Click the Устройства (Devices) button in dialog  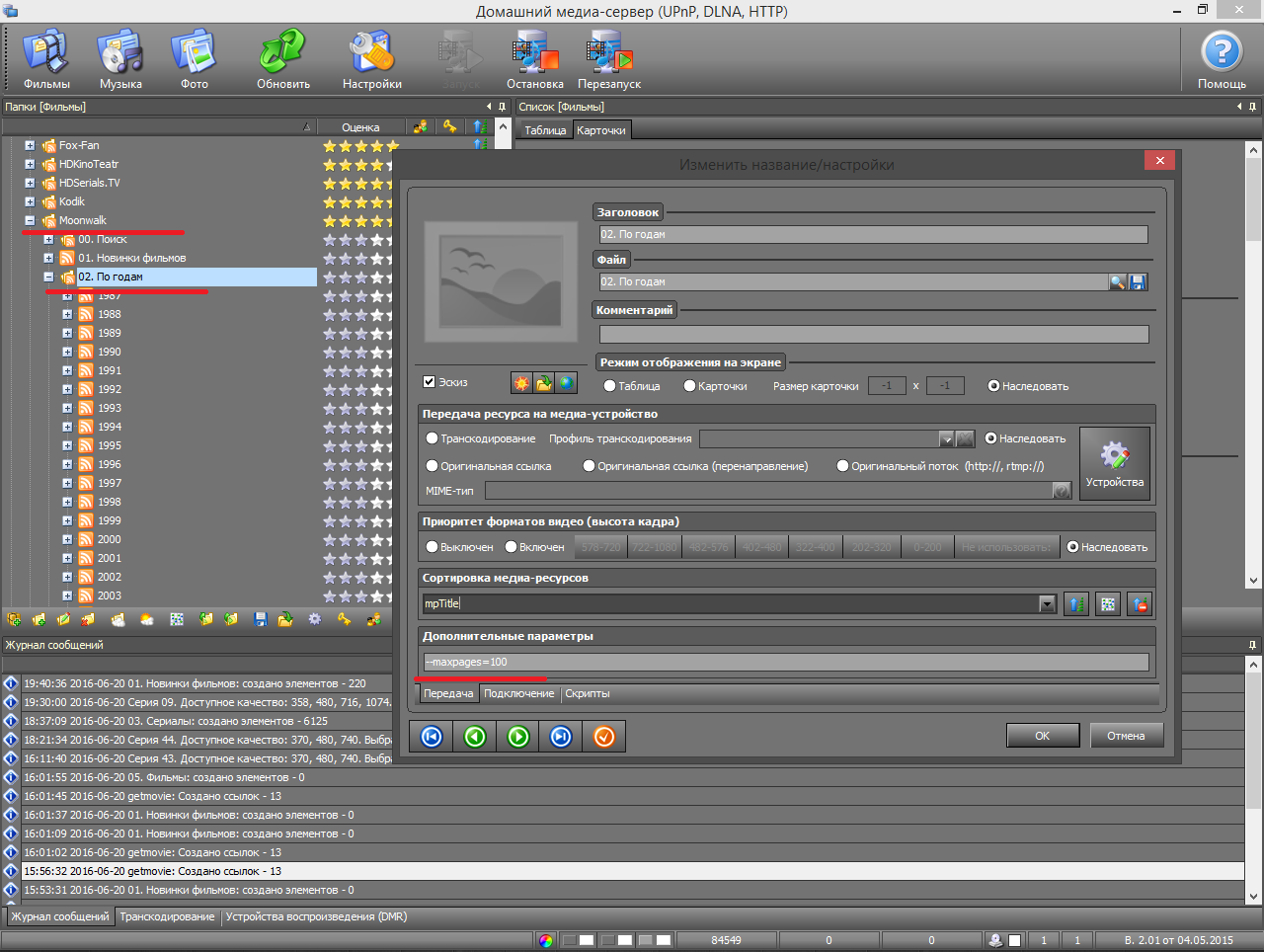[x=1114, y=463]
